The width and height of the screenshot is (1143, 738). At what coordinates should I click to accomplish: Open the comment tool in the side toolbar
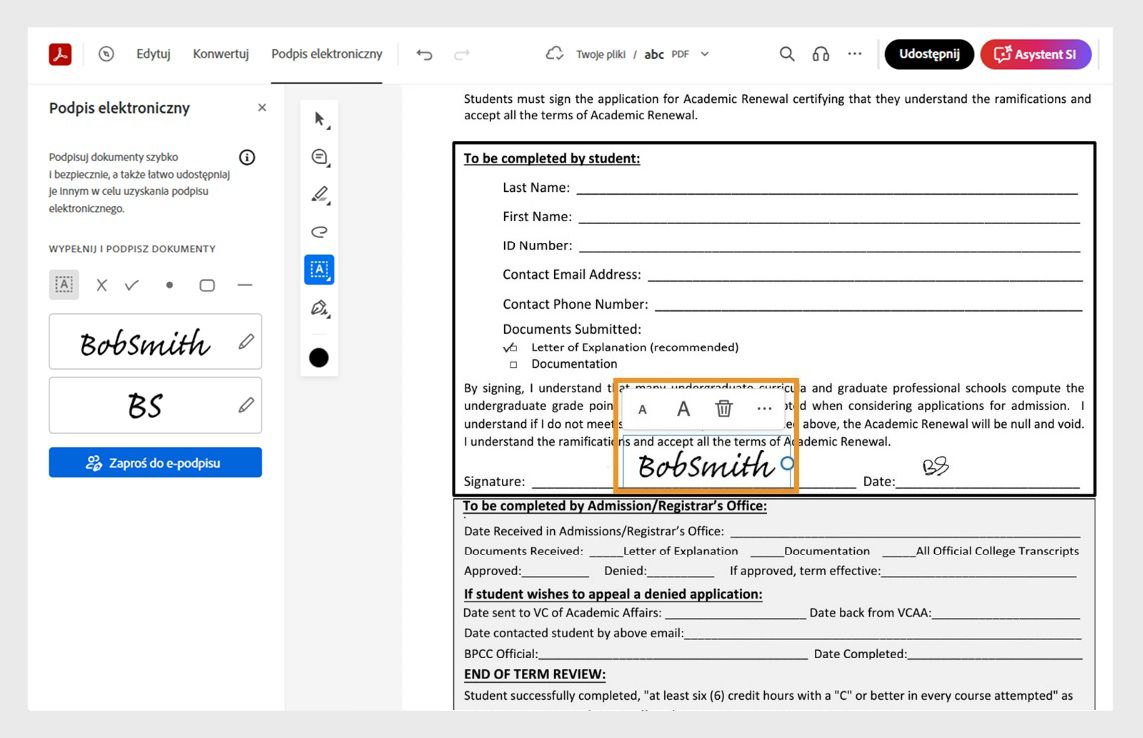[x=319, y=156]
